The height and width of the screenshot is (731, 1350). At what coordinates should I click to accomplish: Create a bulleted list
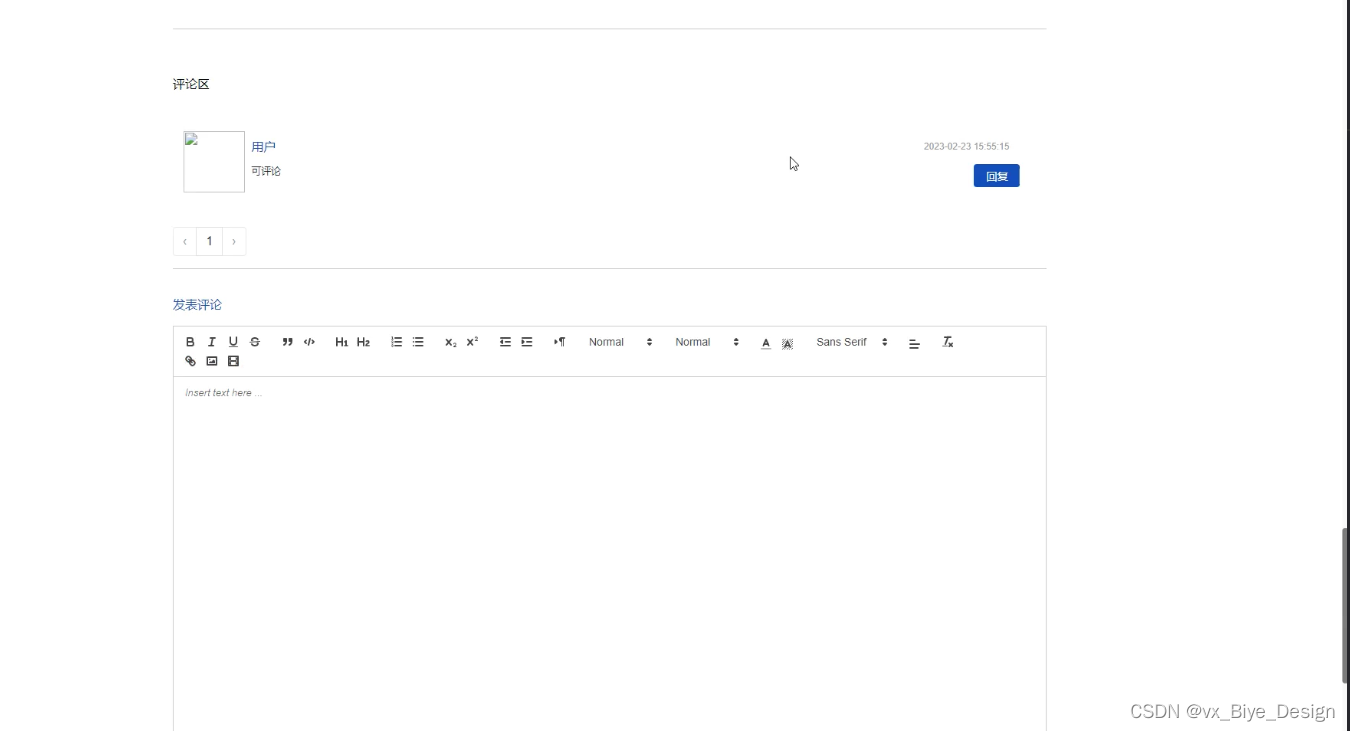[418, 342]
